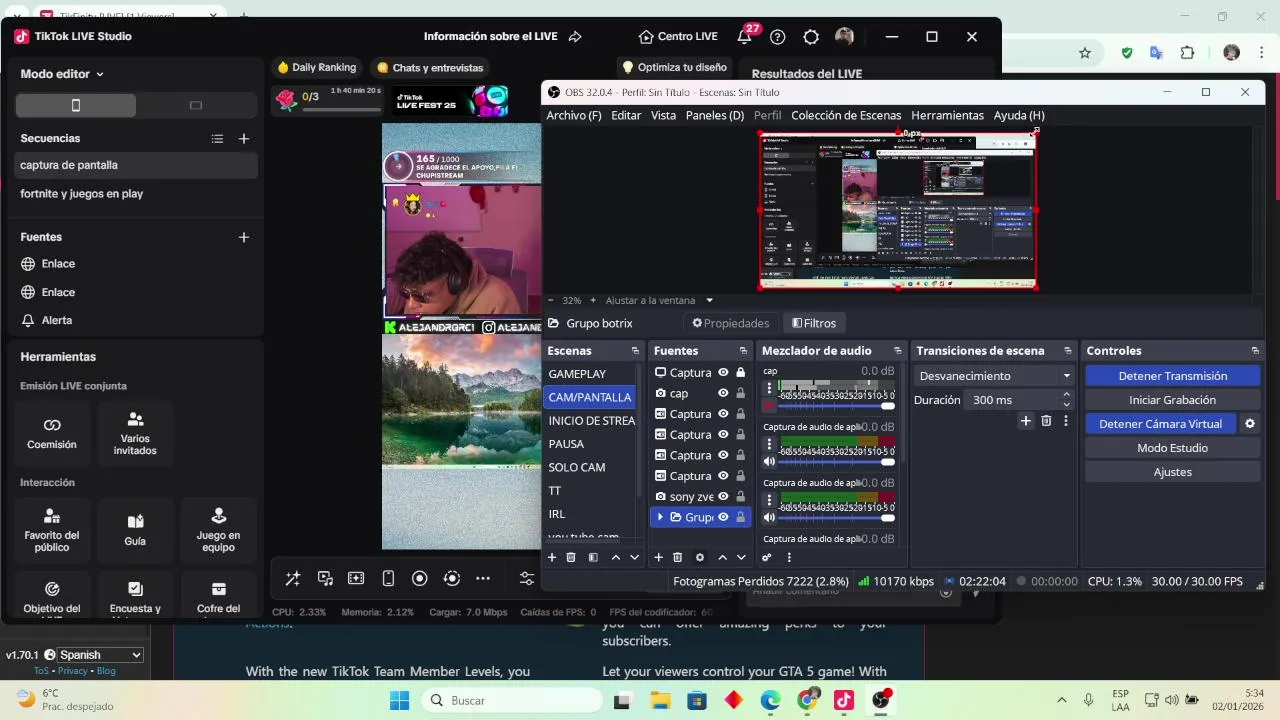
Task: Open the Desvanecimiento transition dropdown
Action: pyautogui.click(x=994, y=376)
